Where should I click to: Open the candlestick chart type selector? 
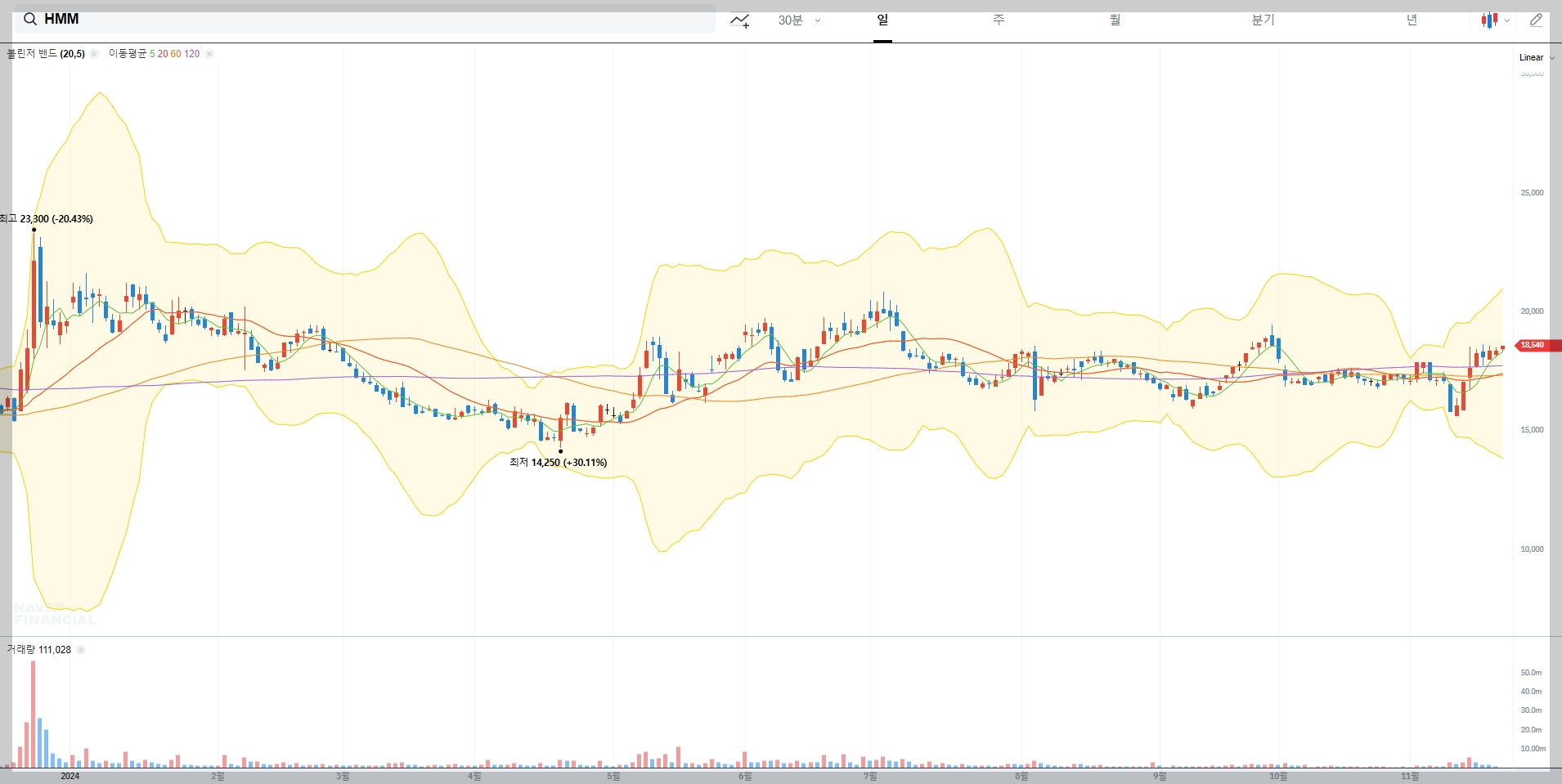[1495, 20]
